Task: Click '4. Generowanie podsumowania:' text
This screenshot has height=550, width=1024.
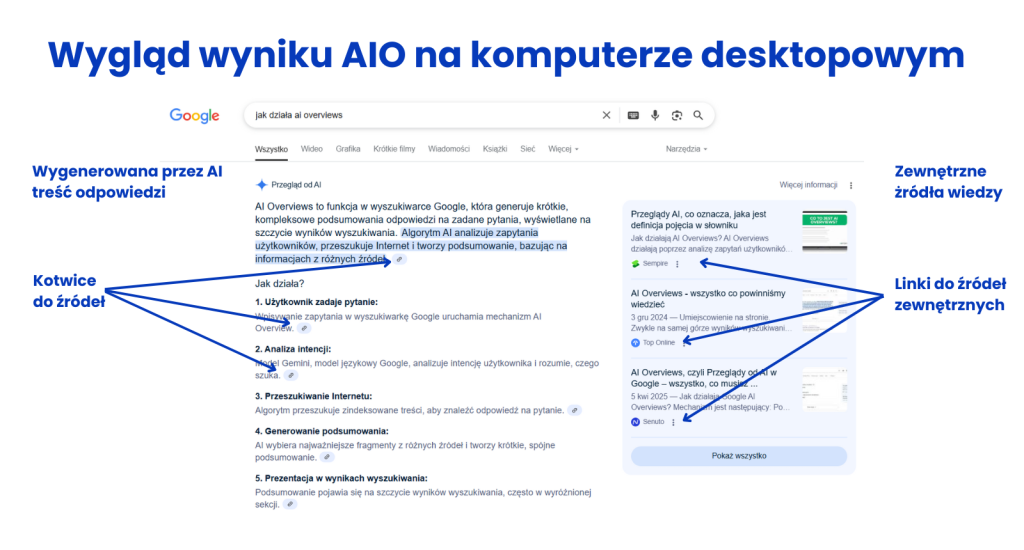Action: coord(321,431)
